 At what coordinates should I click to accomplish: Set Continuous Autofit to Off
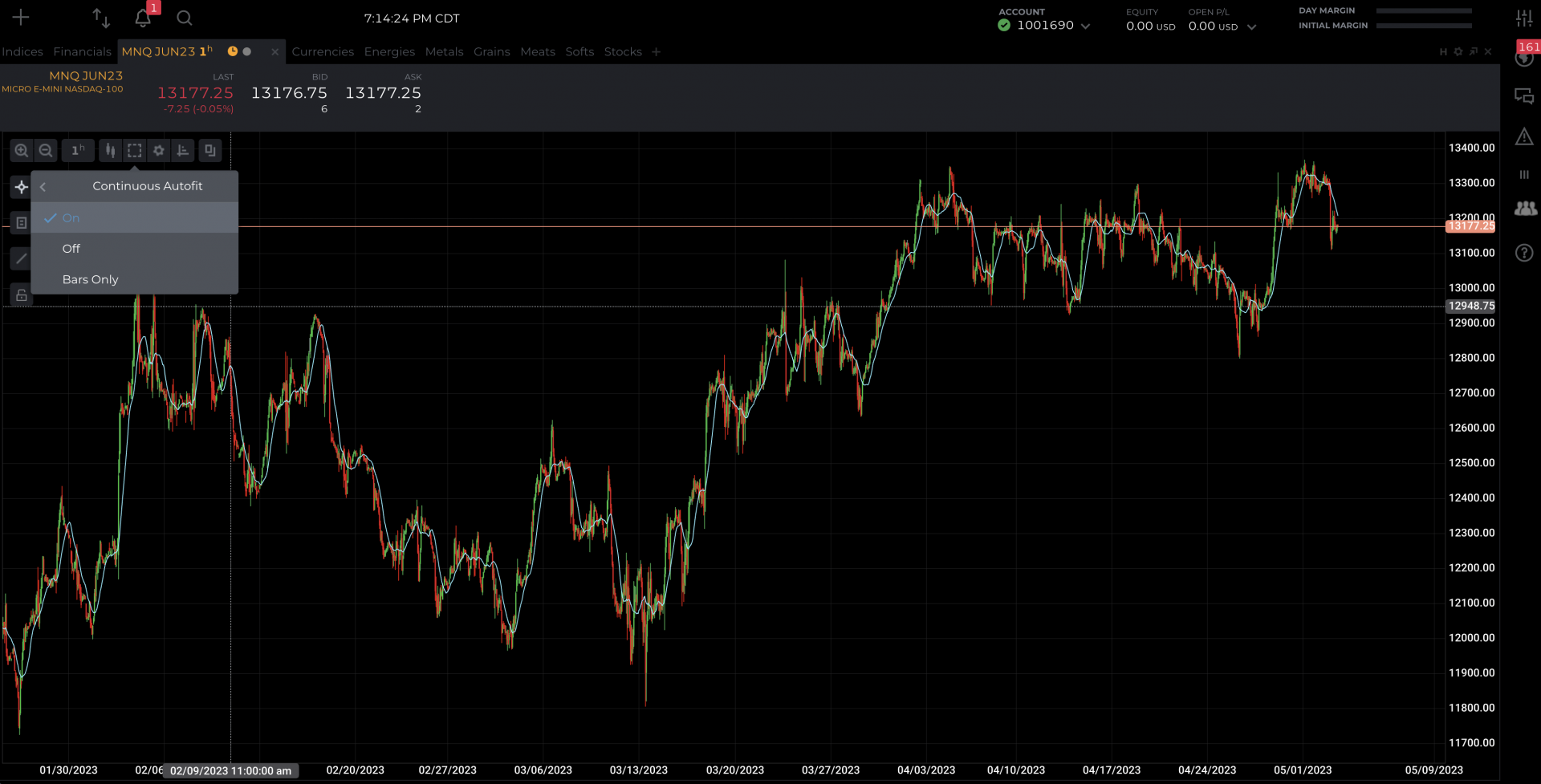pos(135,249)
